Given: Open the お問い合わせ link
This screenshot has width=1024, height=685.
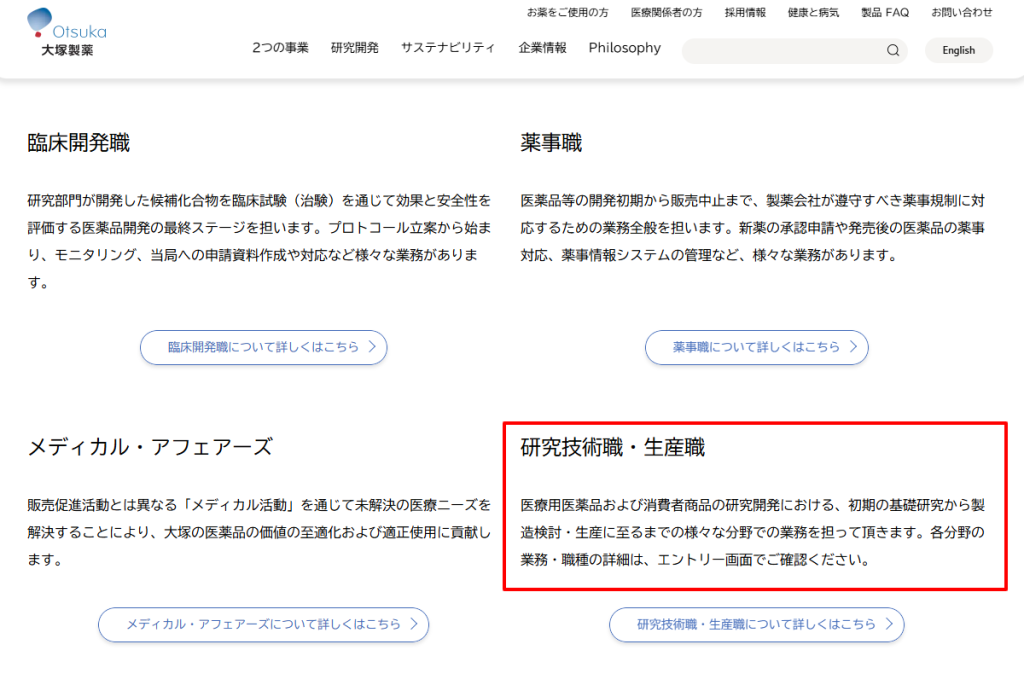Looking at the screenshot, I should pos(961,12).
